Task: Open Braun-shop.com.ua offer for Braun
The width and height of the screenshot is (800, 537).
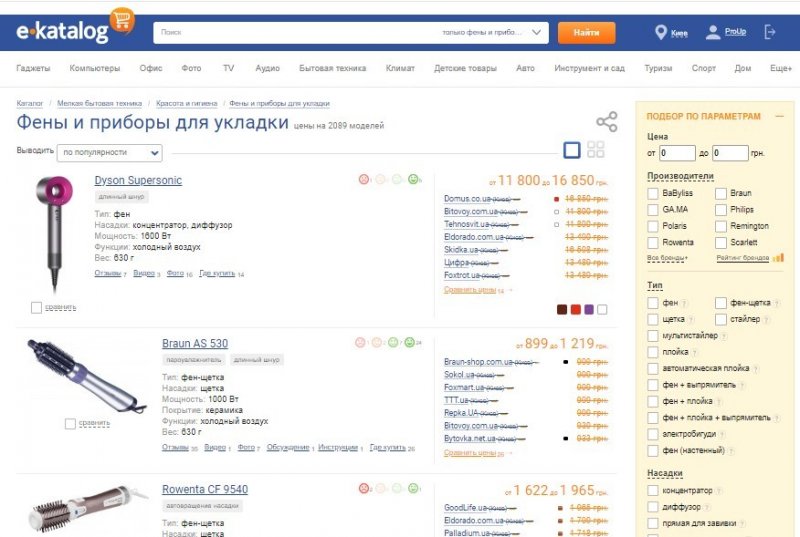Action: (x=479, y=362)
